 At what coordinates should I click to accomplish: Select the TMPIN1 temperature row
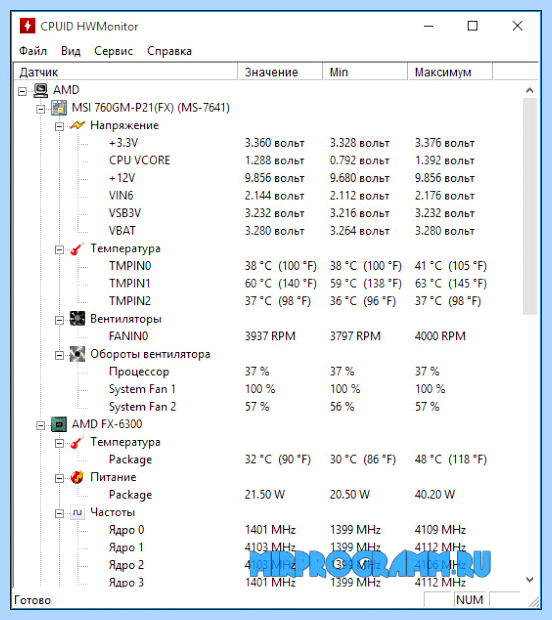click(130, 284)
